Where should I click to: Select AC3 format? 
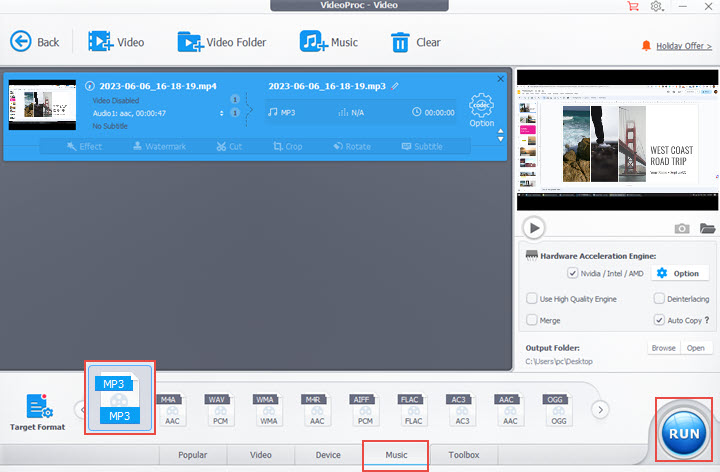(x=461, y=410)
